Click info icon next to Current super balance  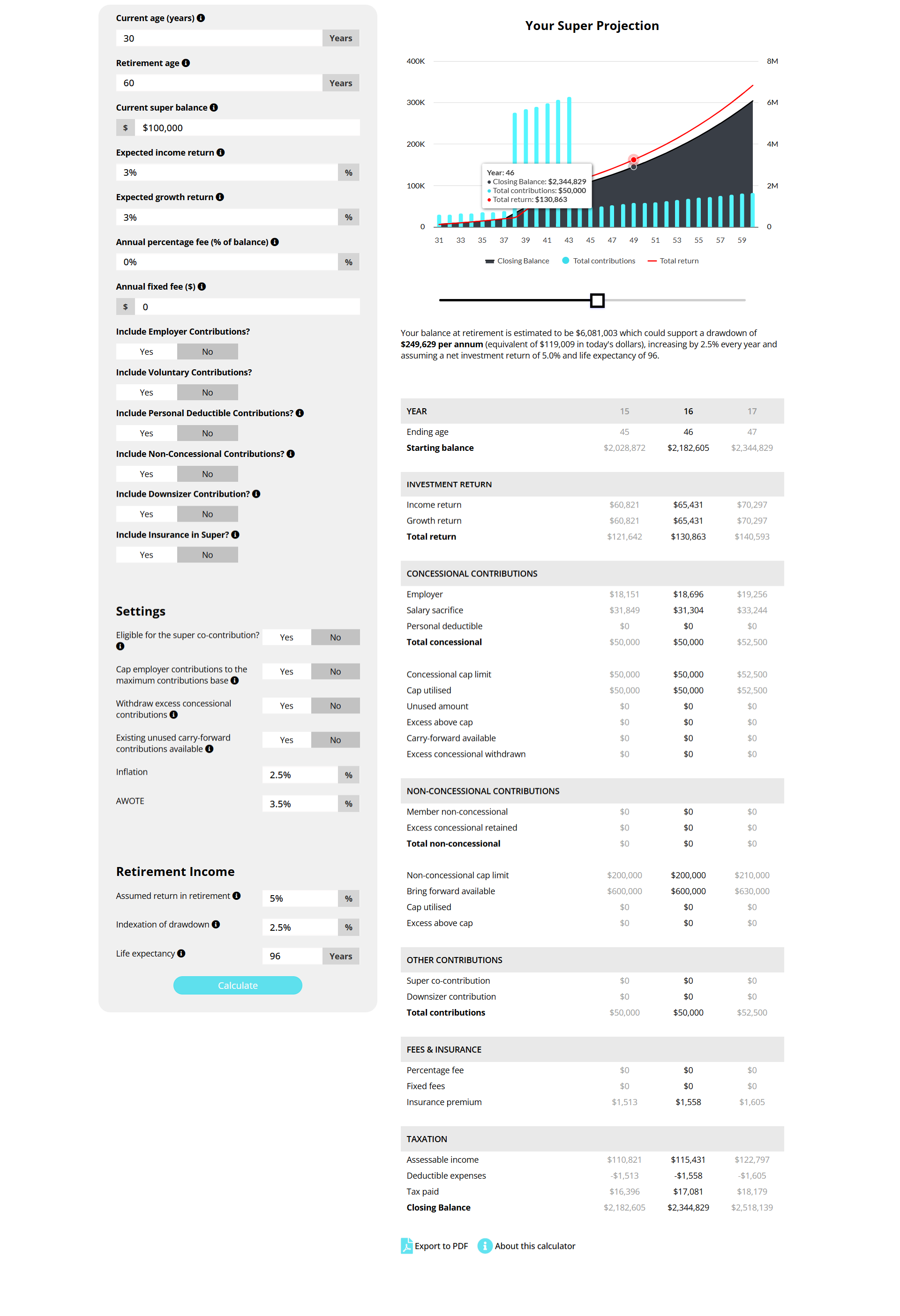pos(214,108)
